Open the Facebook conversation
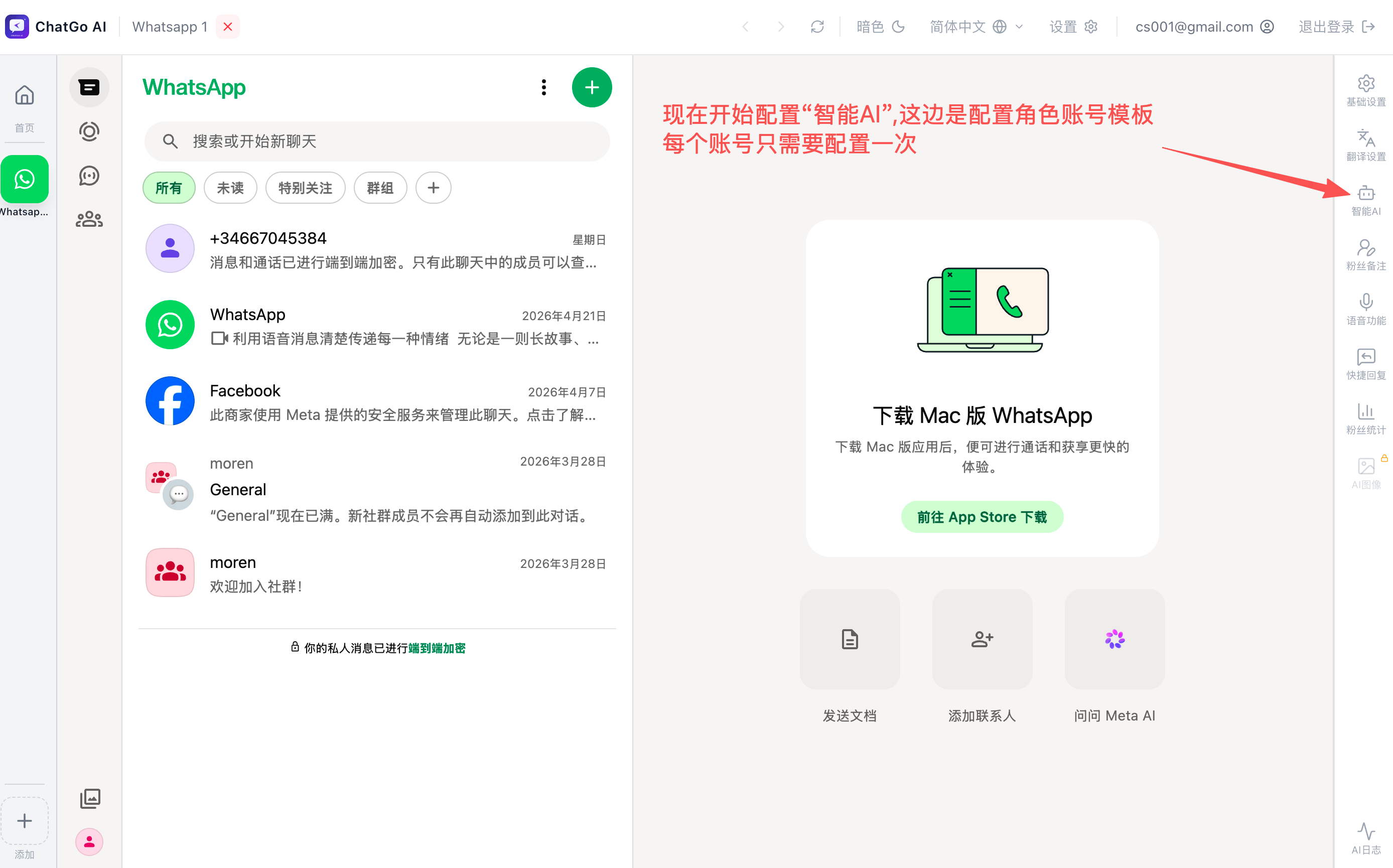 tap(377, 402)
